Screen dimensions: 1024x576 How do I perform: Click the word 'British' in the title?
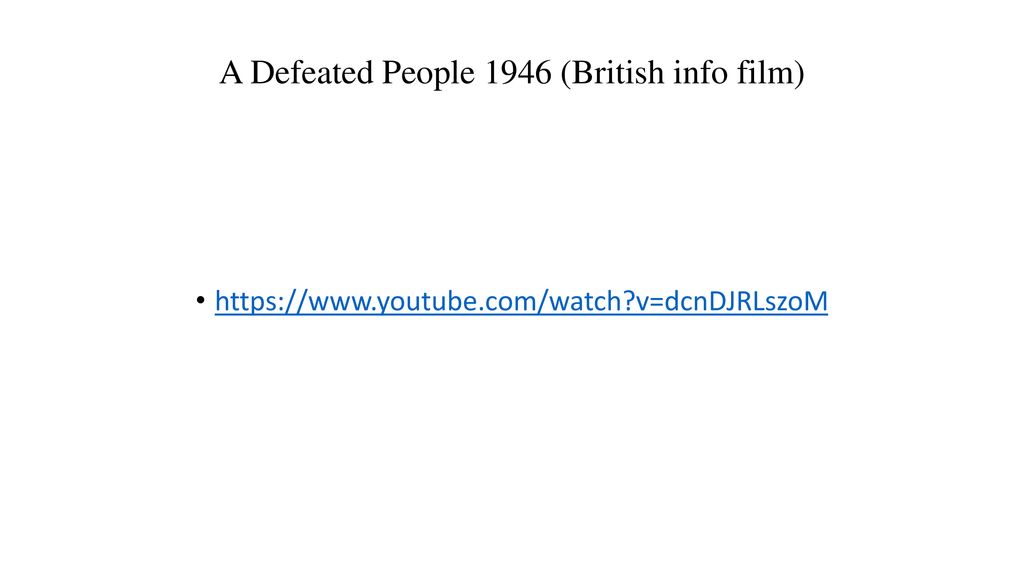618,72
